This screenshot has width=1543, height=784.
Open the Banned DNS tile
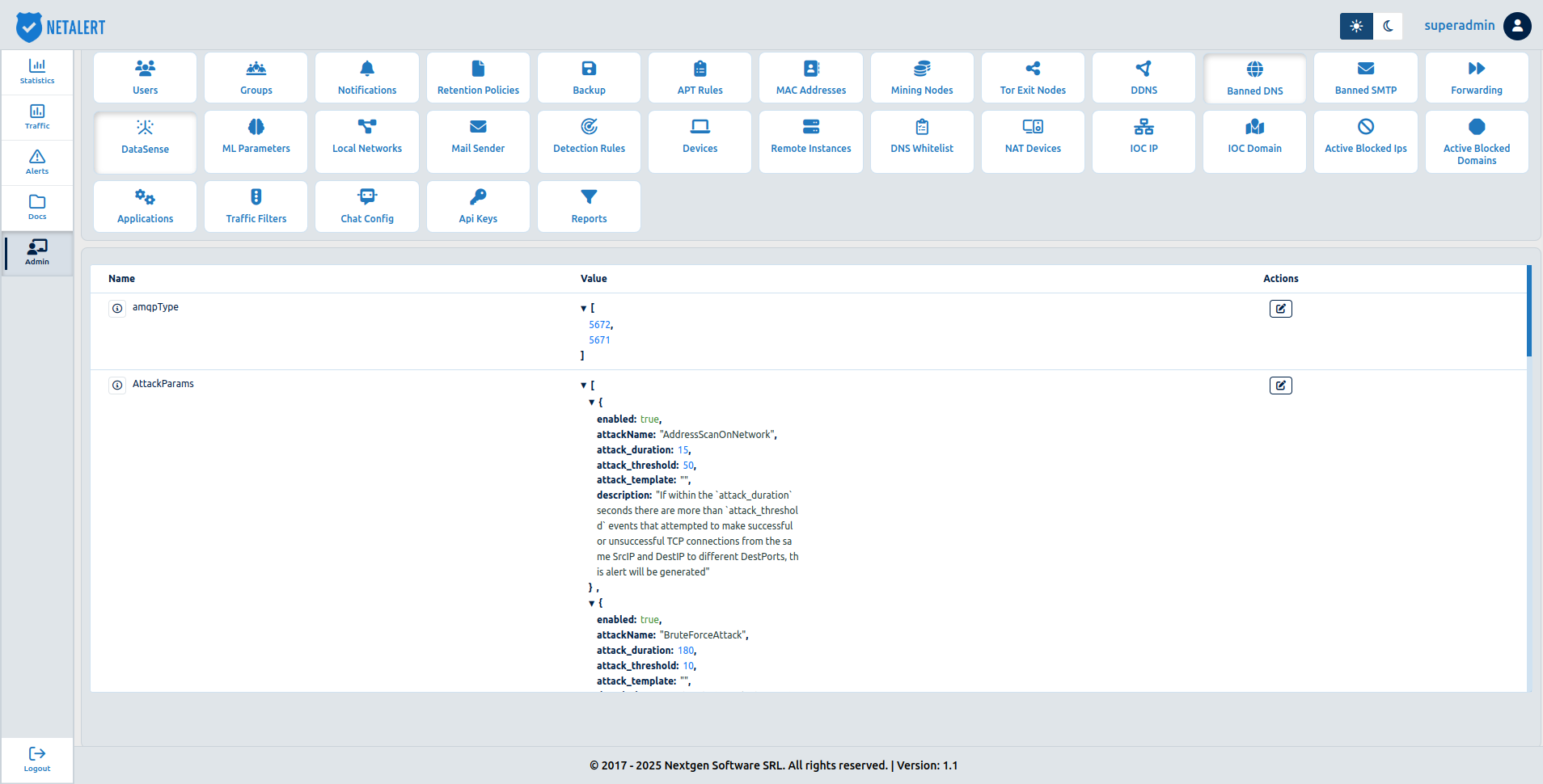(x=1255, y=78)
